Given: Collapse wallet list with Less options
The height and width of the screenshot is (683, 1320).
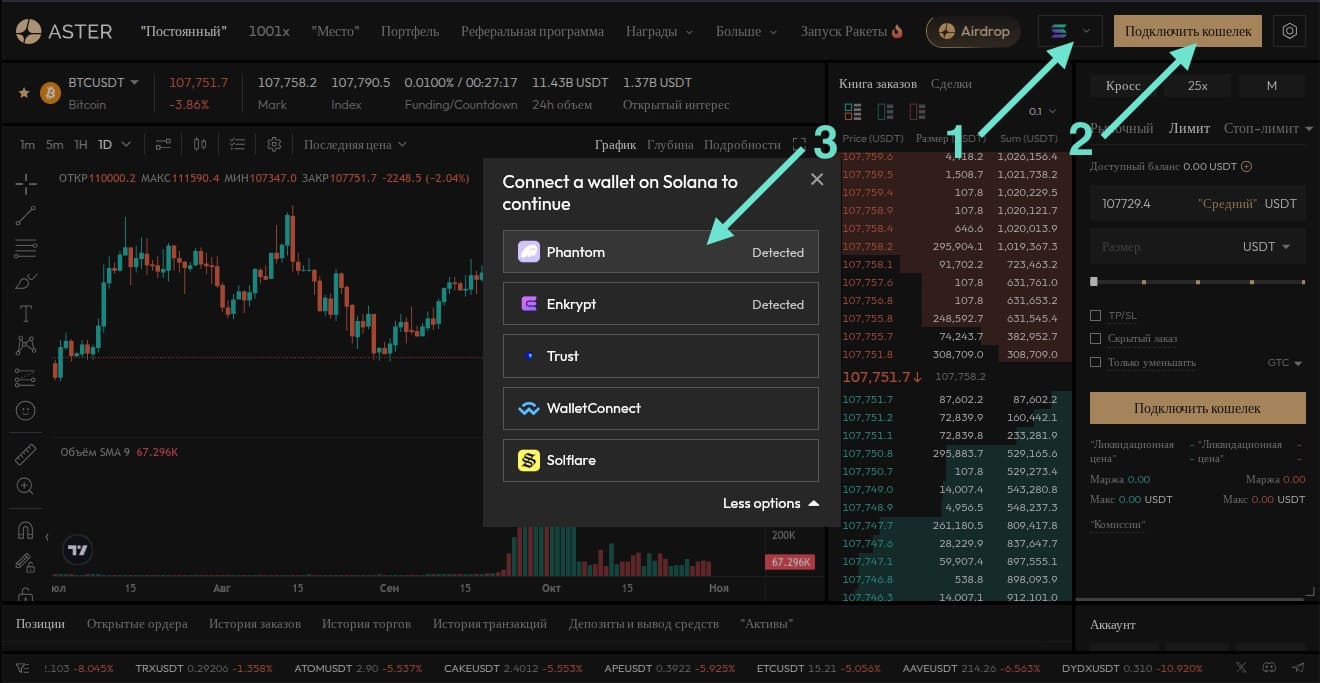Looking at the screenshot, I should [771, 503].
